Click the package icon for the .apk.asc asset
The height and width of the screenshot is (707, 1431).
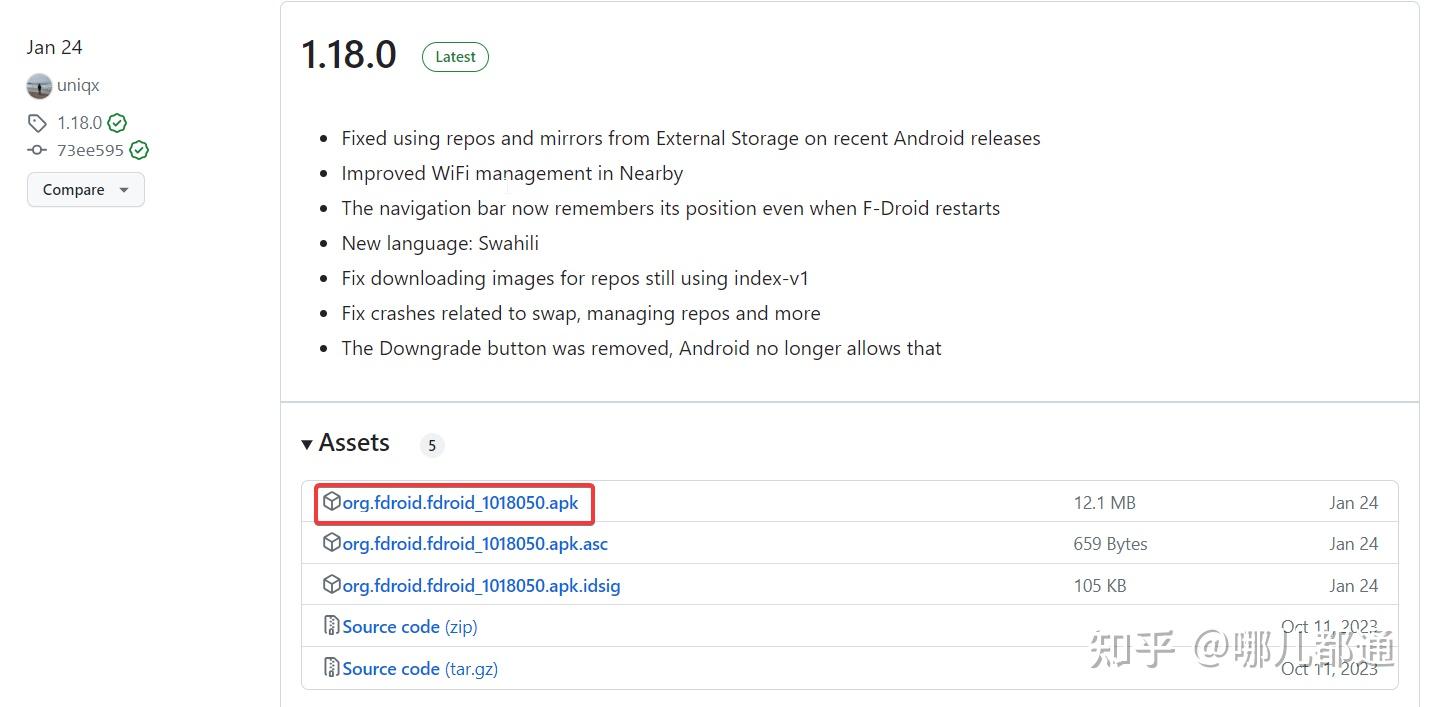pos(332,543)
